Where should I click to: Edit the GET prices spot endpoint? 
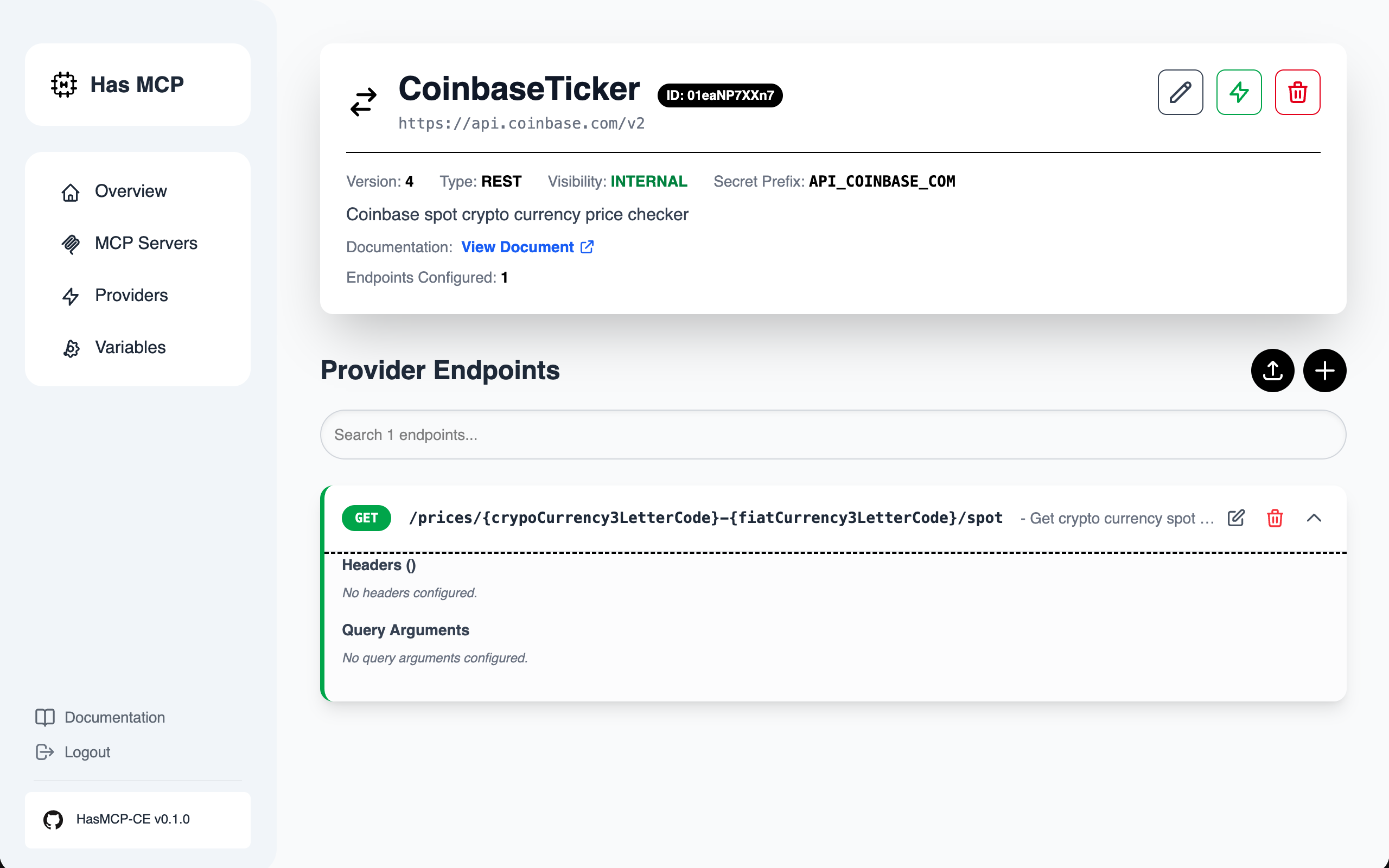(1236, 518)
